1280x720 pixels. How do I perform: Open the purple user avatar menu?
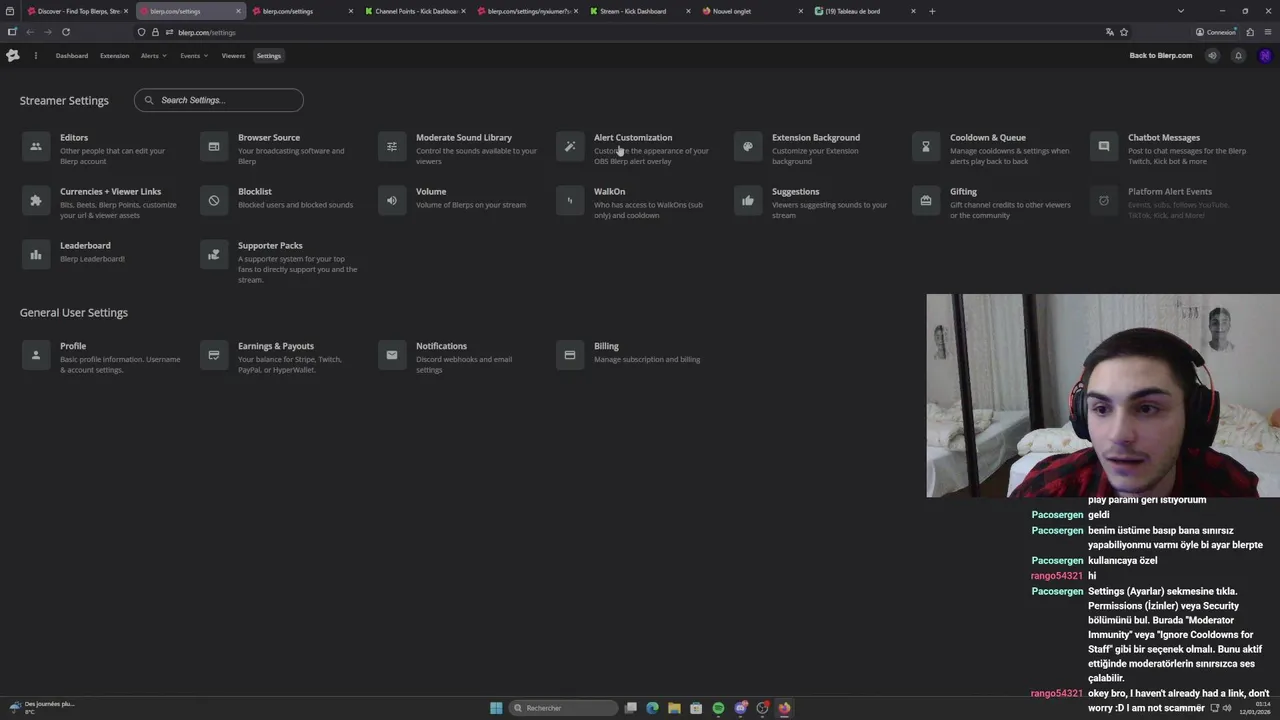(1265, 56)
